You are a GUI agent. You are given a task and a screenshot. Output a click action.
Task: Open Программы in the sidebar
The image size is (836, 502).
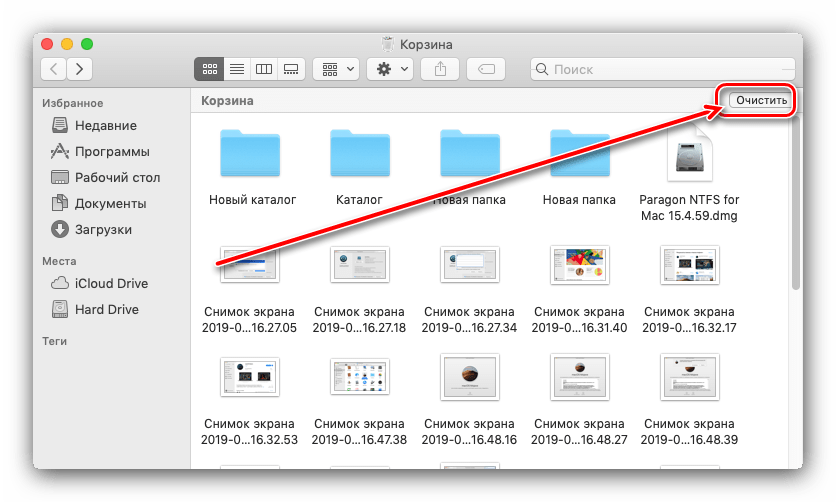[111, 152]
